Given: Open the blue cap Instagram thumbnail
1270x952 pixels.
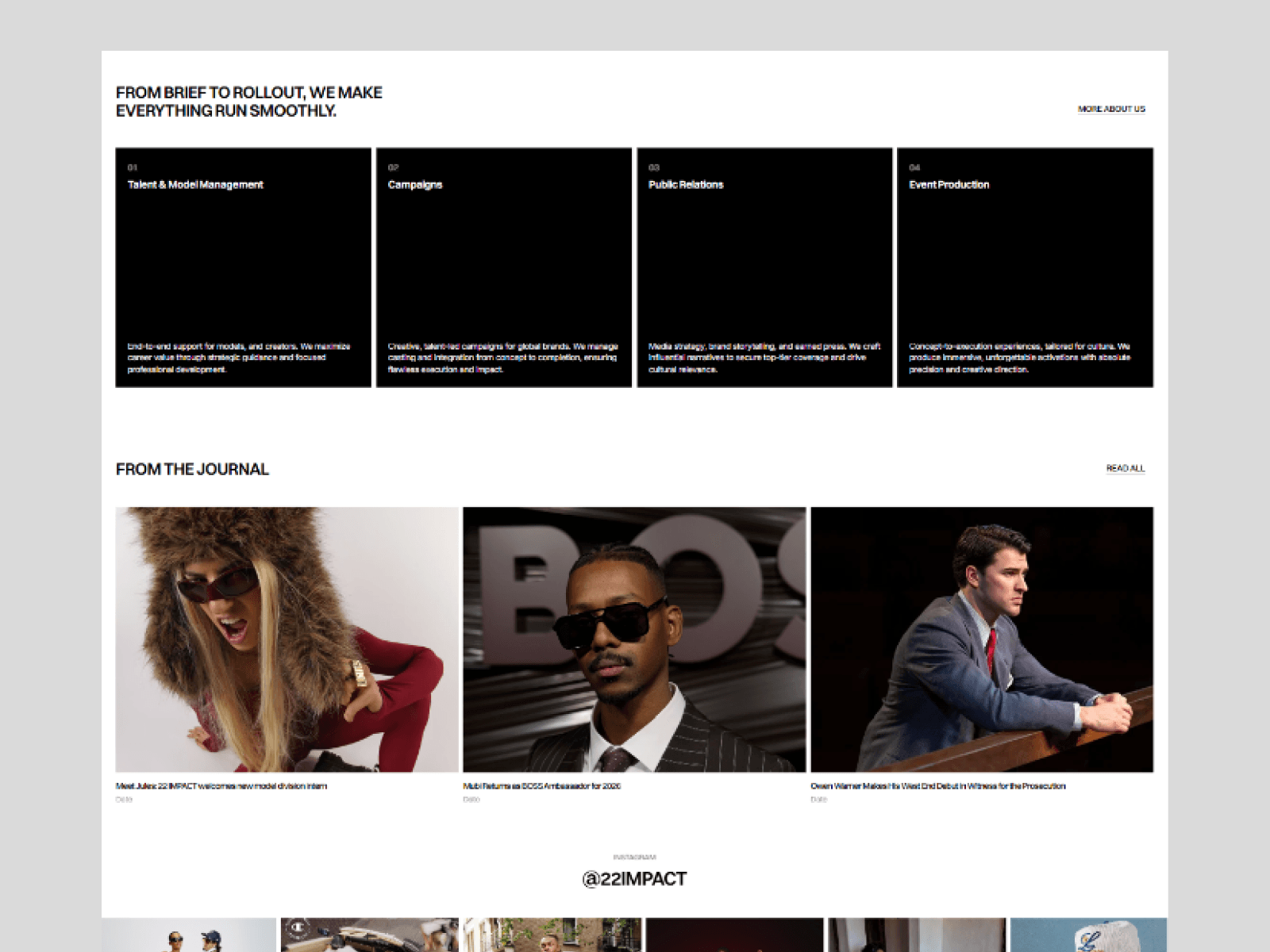Looking at the screenshot, I should pyautogui.click(x=1089, y=935).
